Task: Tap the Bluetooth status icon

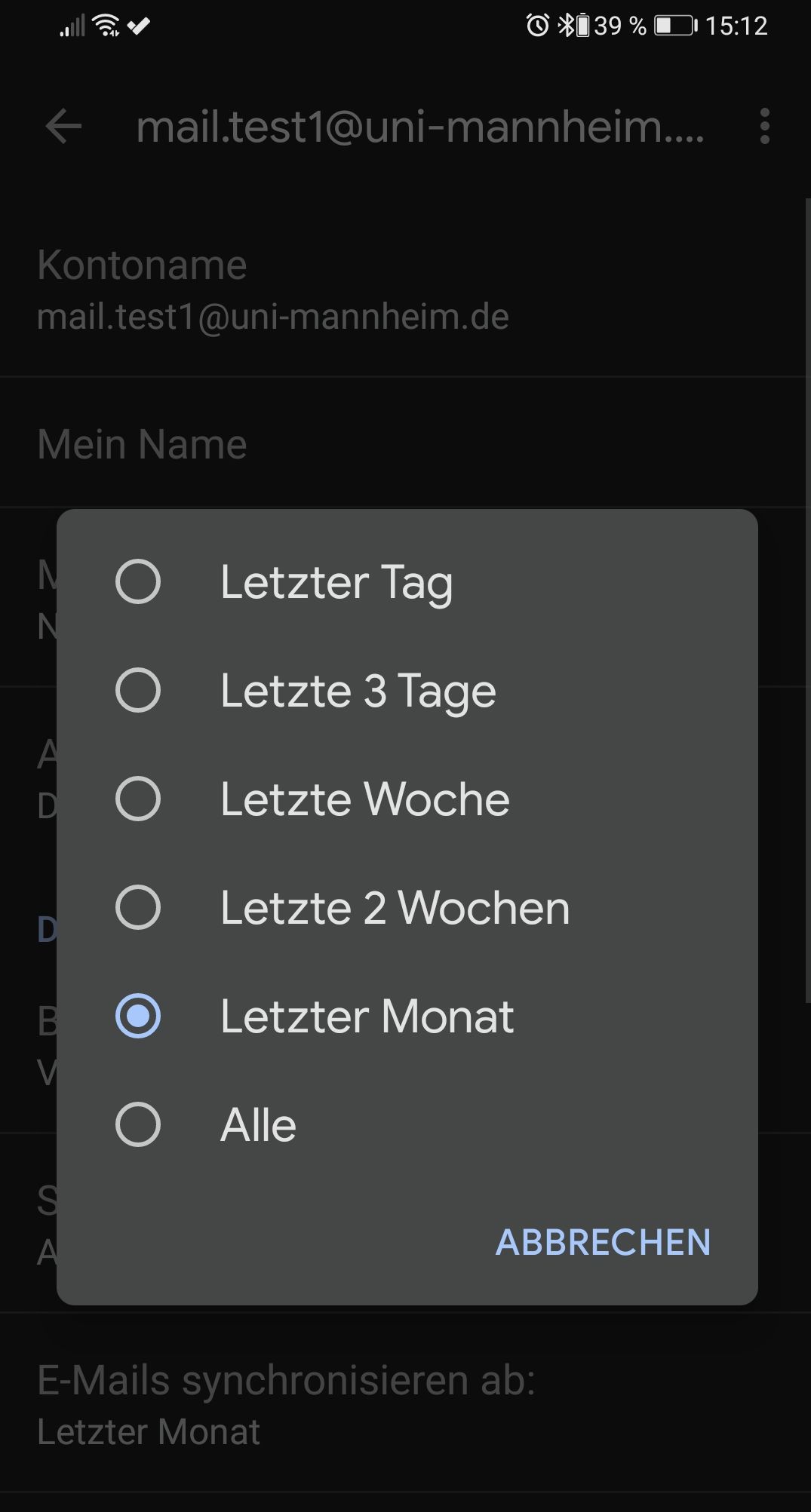Action: (x=566, y=26)
